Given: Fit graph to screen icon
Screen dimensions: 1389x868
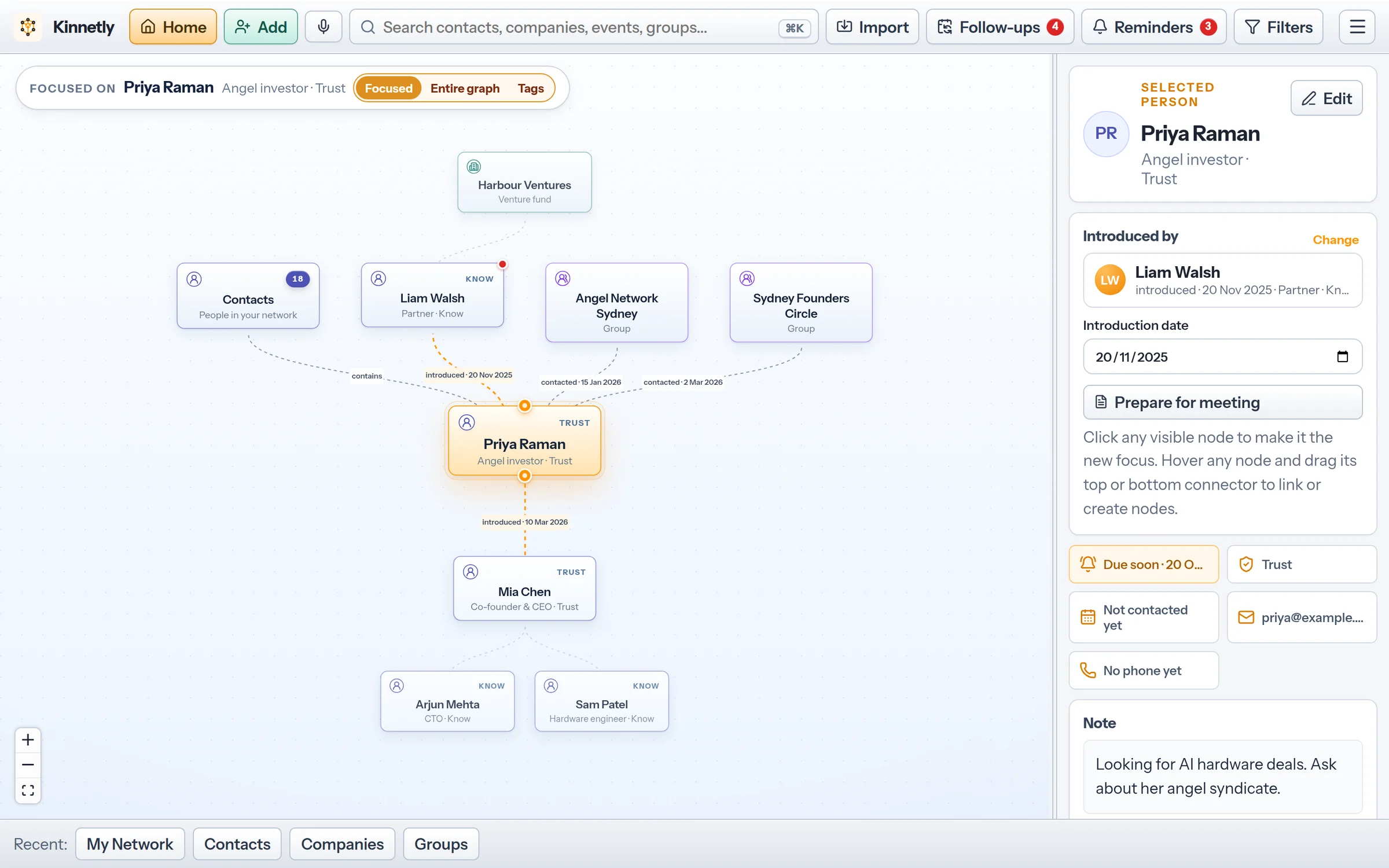Looking at the screenshot, I should pyautogui.click(x=28, y=790).
